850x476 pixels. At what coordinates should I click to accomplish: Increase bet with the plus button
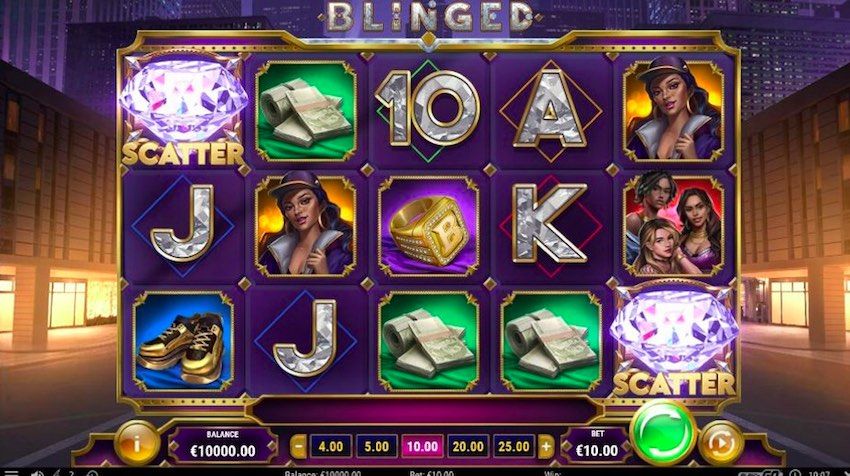click(546, 447)
